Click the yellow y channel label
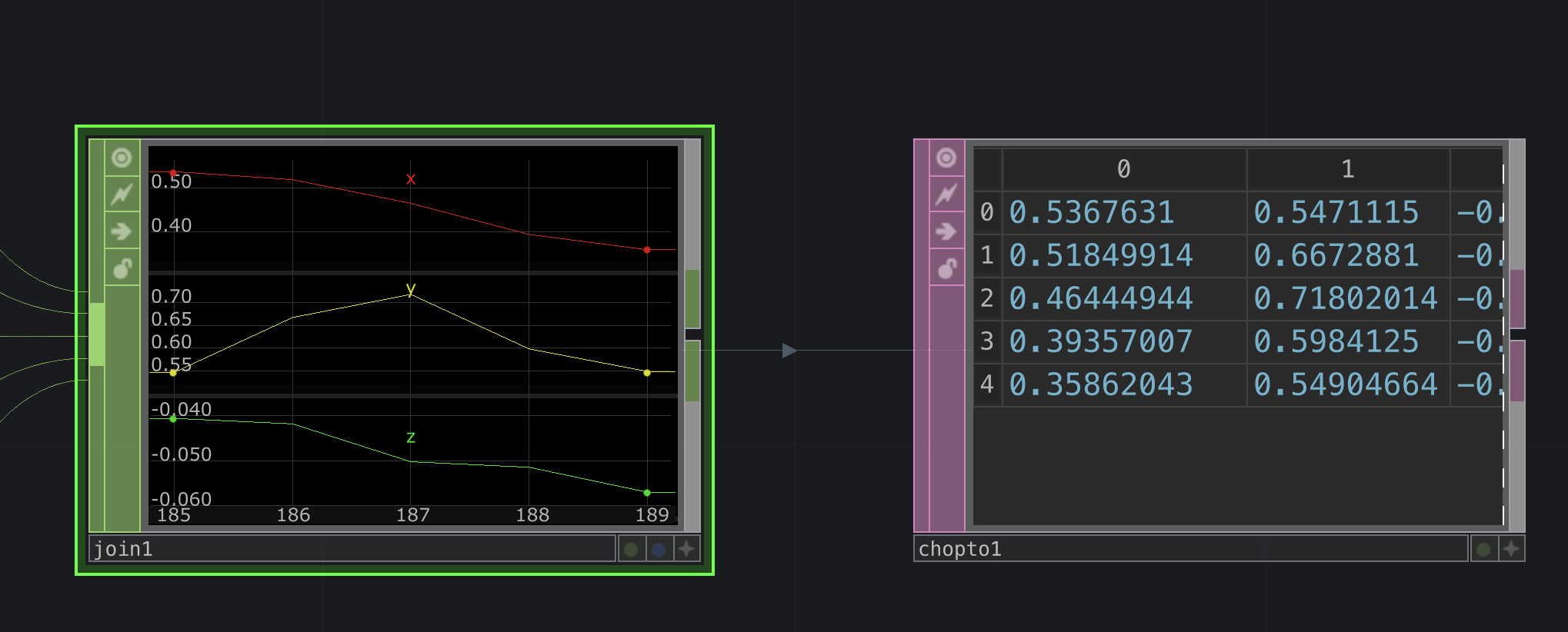This screenshot has width=1568, height=632. [411, 288]
